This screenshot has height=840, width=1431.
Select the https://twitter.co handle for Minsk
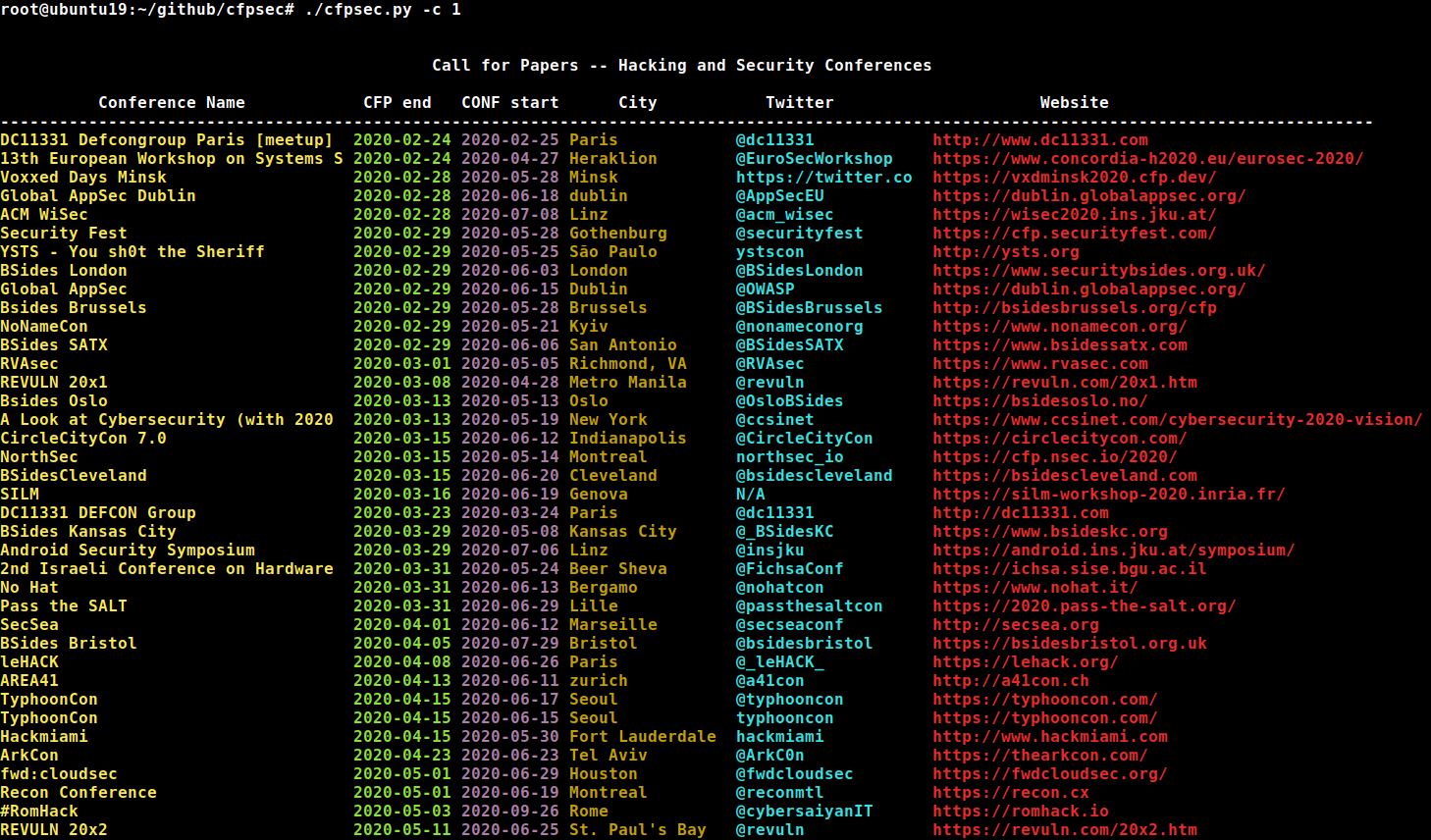824,177
